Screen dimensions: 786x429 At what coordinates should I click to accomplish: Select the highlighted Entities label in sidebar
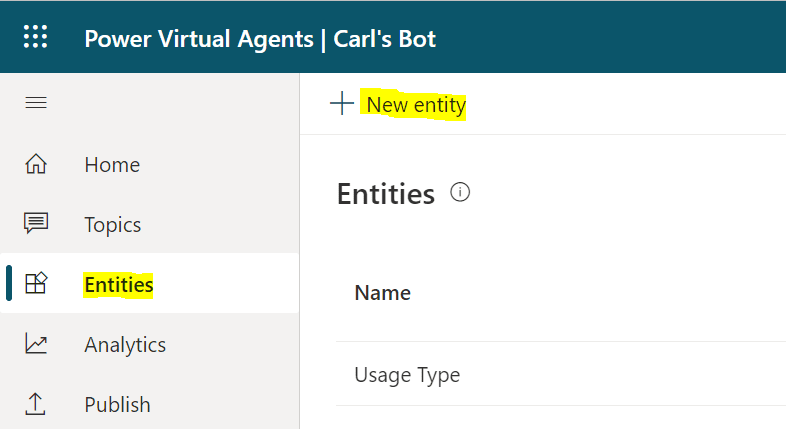(119, 285)
